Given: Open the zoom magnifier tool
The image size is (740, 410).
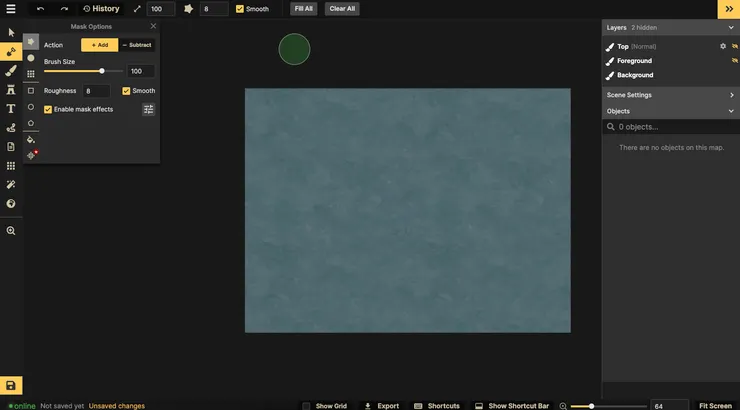Looking at the screenshot, I should click(x=11, y=230).
